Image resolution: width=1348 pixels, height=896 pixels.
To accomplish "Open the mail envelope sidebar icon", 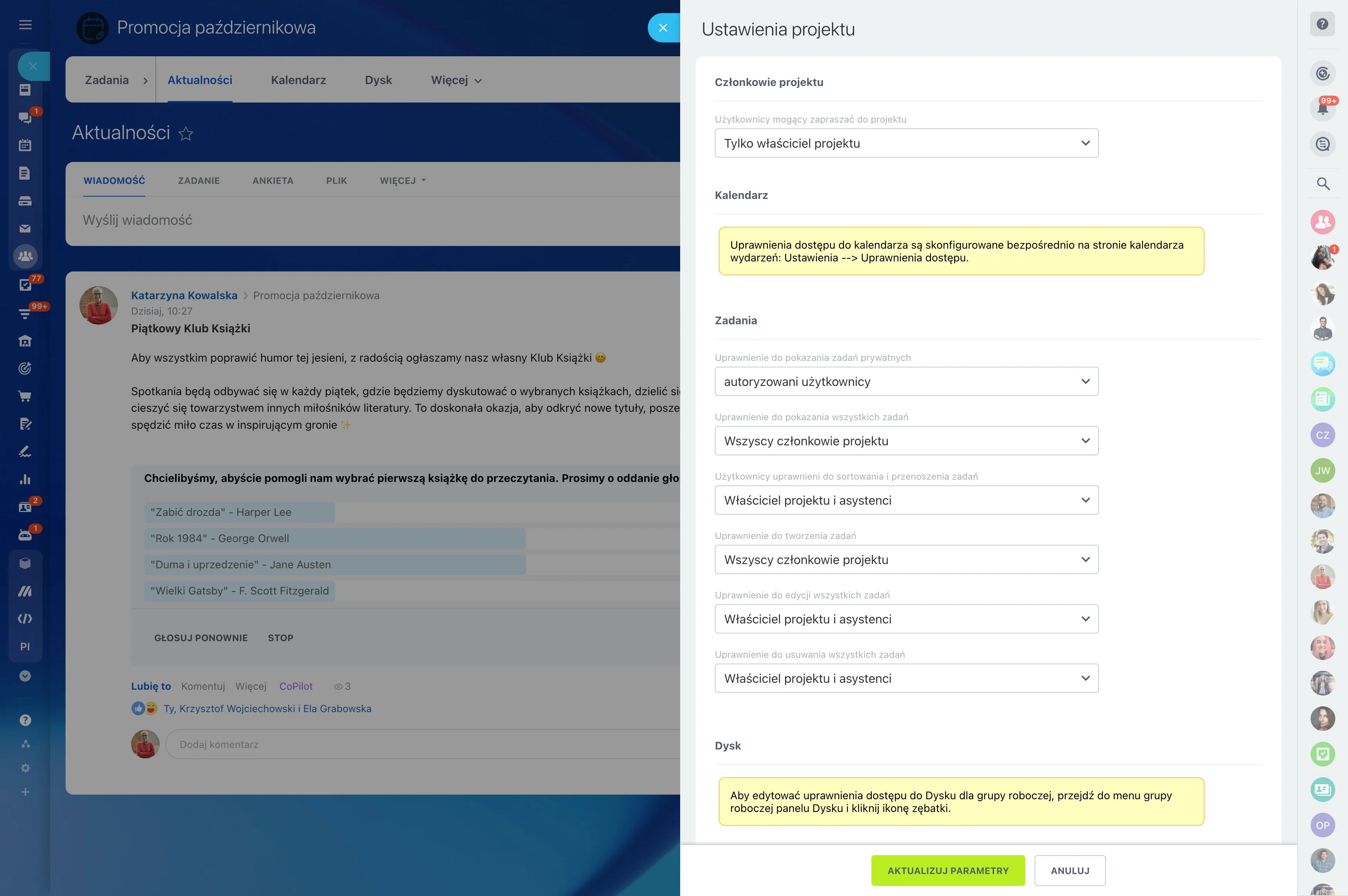I will pos(25,229).
